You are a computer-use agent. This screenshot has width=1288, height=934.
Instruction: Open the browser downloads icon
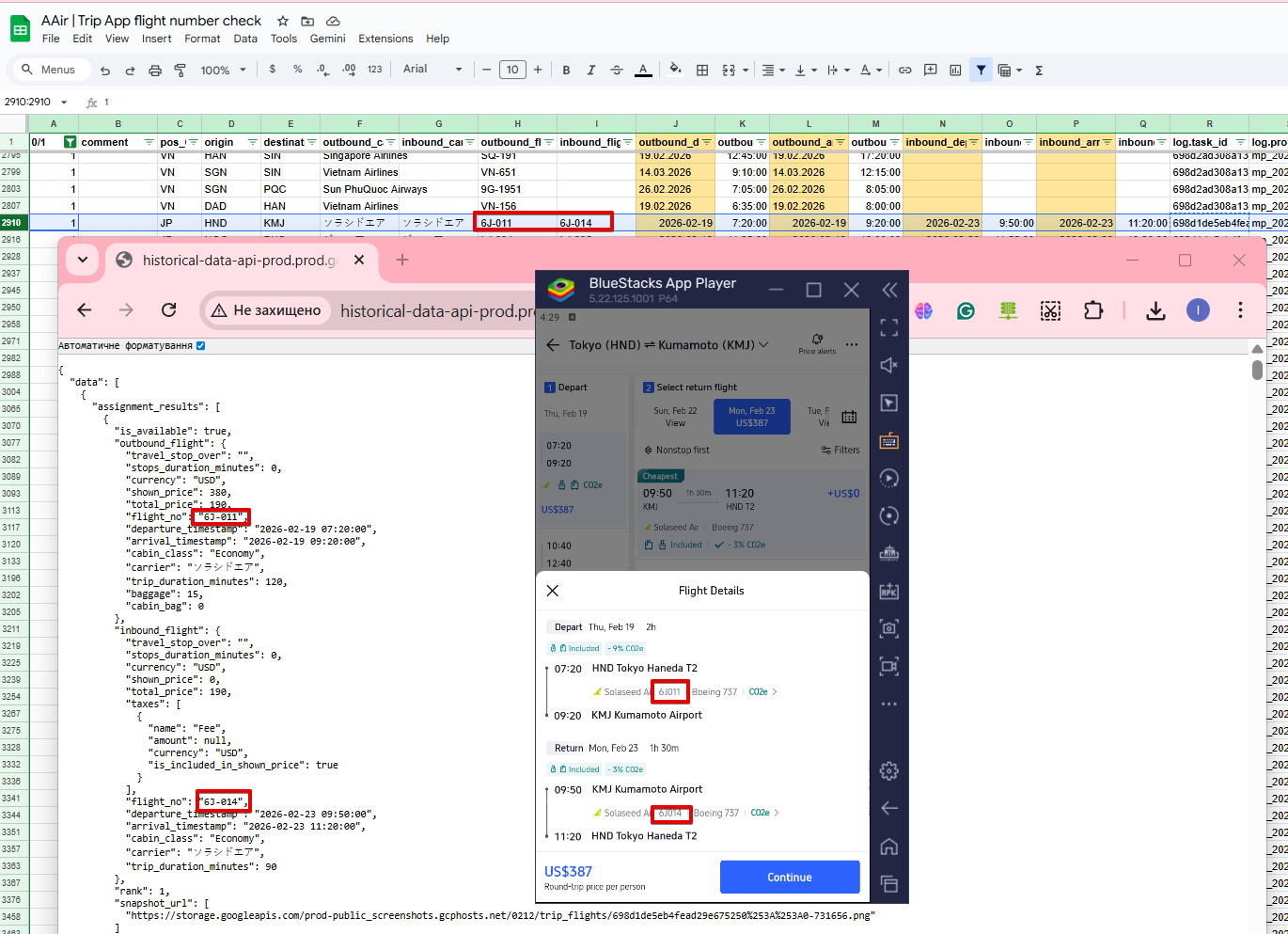coord(1155,310)
